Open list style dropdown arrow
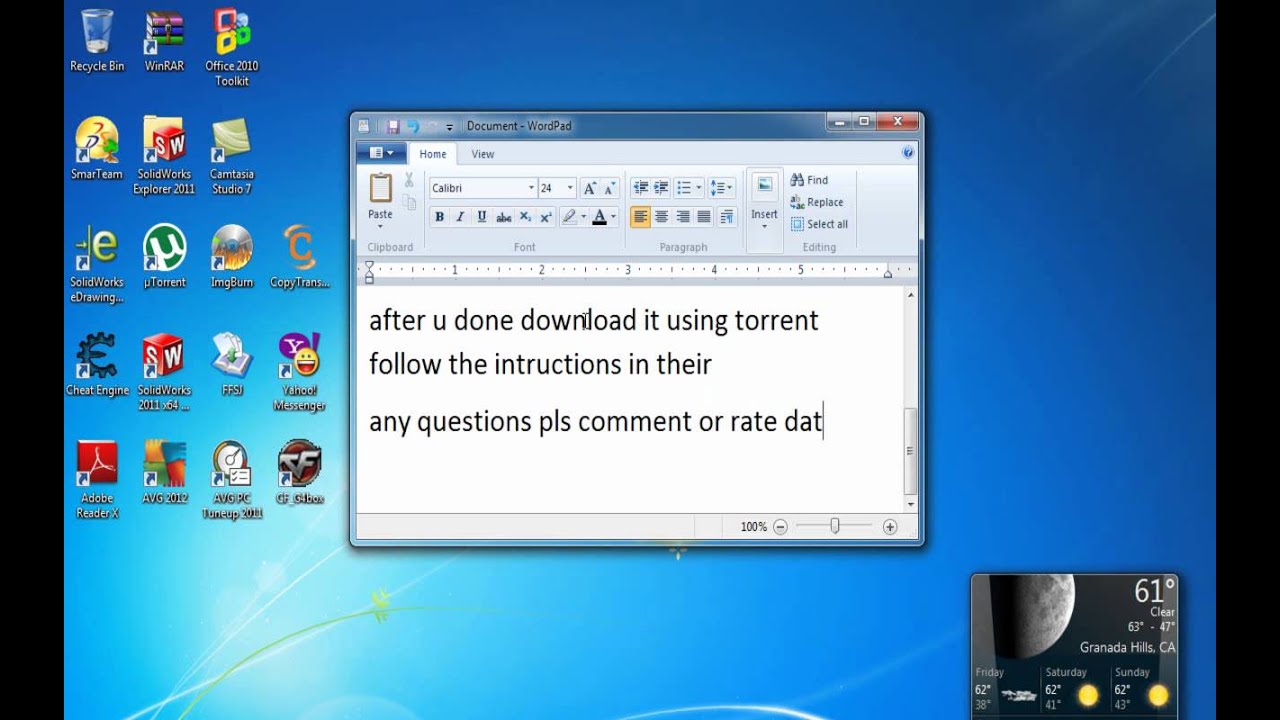Viewport: 1280px width, 720px height. tap(698, 188)
